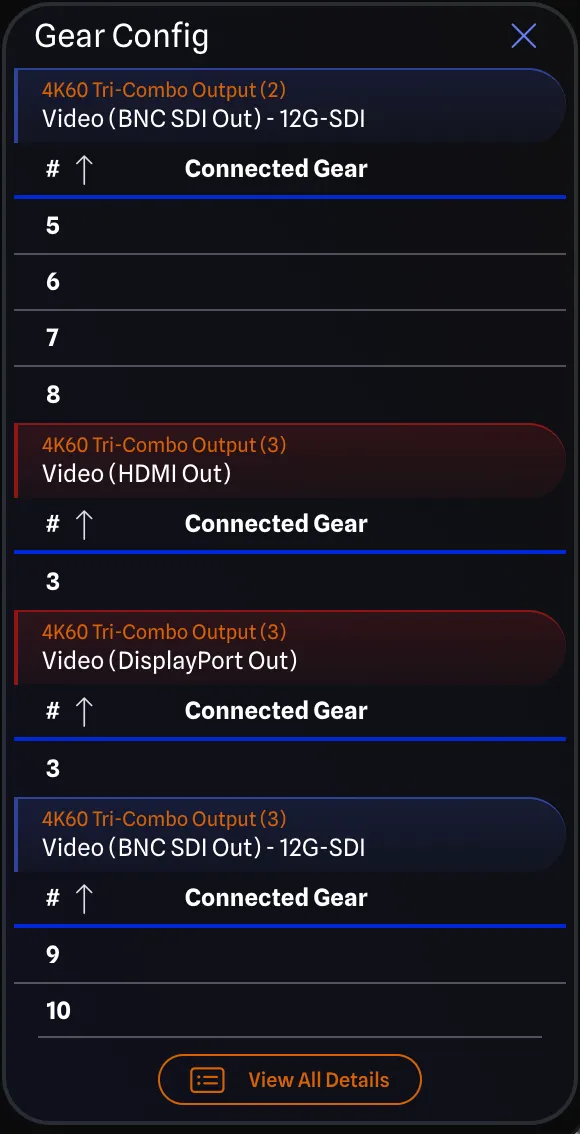Click the list icon in View All Details button
580x1134 pixels.
point(206,1080)
